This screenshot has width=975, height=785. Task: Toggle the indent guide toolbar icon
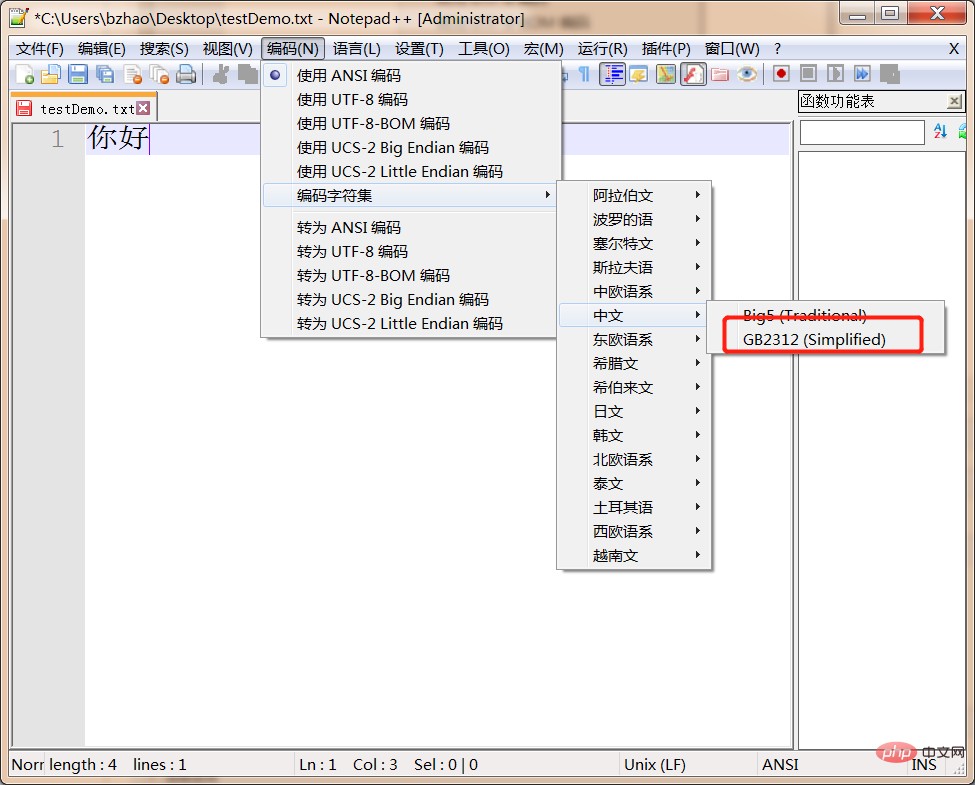tap(612, 75)
